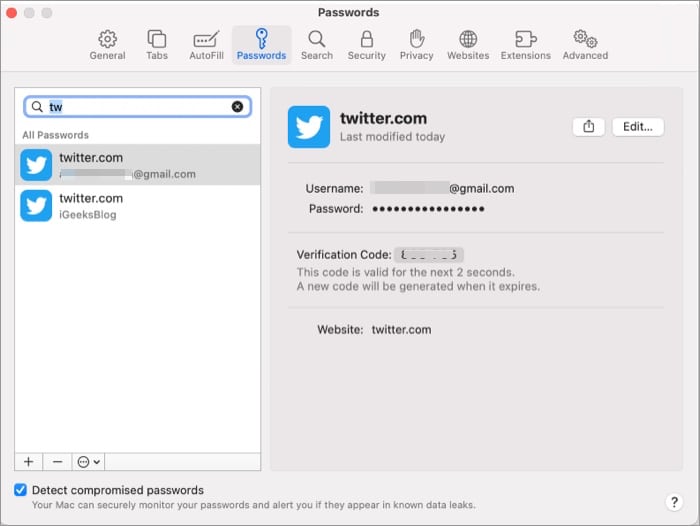Click the magnifying glass in the password search field
Viewport: 700px width, 526px height.
tap(37, 107)
